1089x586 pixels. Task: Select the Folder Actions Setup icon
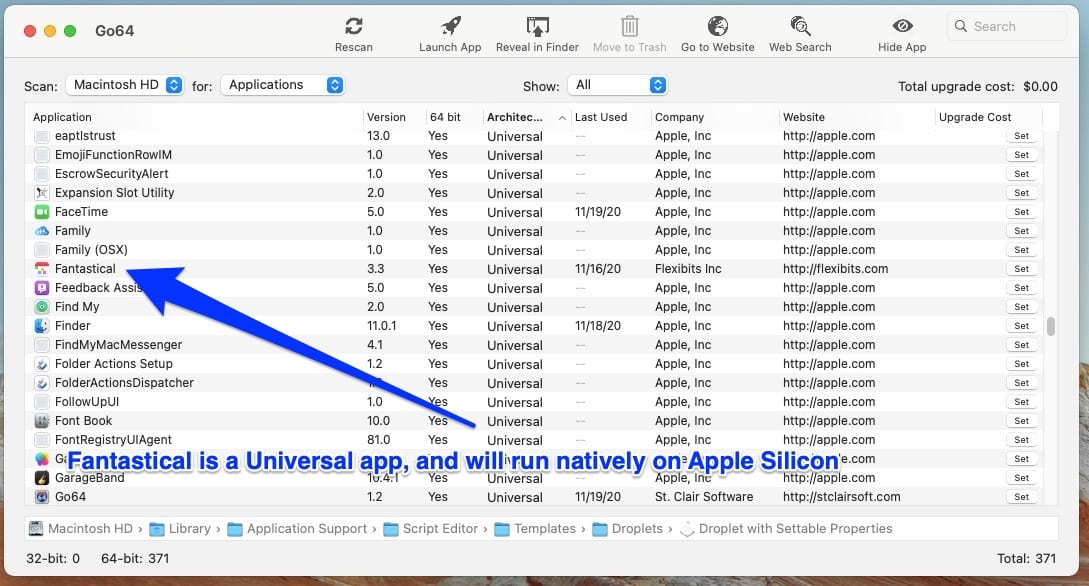coord(42,364)
